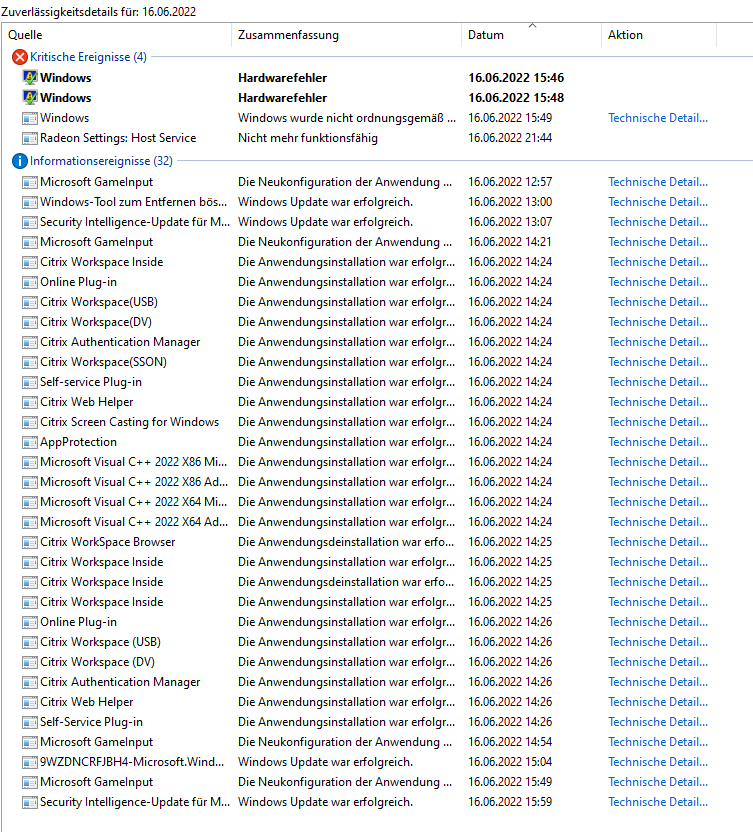Open Technische Details for Windows at 15:49
The width and height of the screenshot is (753, 832).
[658, 118]
